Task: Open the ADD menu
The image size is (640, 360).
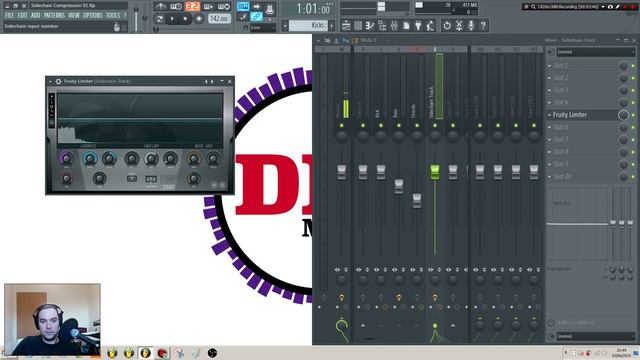Action: click(36, 16)
